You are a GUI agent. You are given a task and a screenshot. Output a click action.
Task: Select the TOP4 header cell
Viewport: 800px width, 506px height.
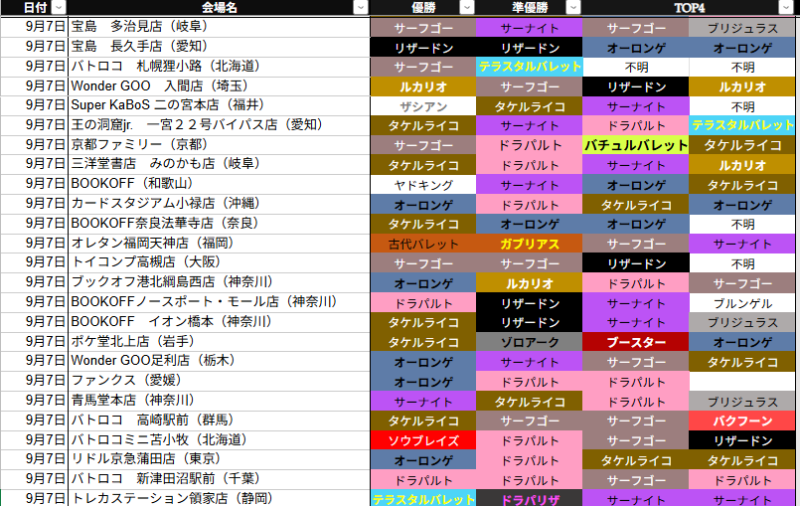point(689,7)
